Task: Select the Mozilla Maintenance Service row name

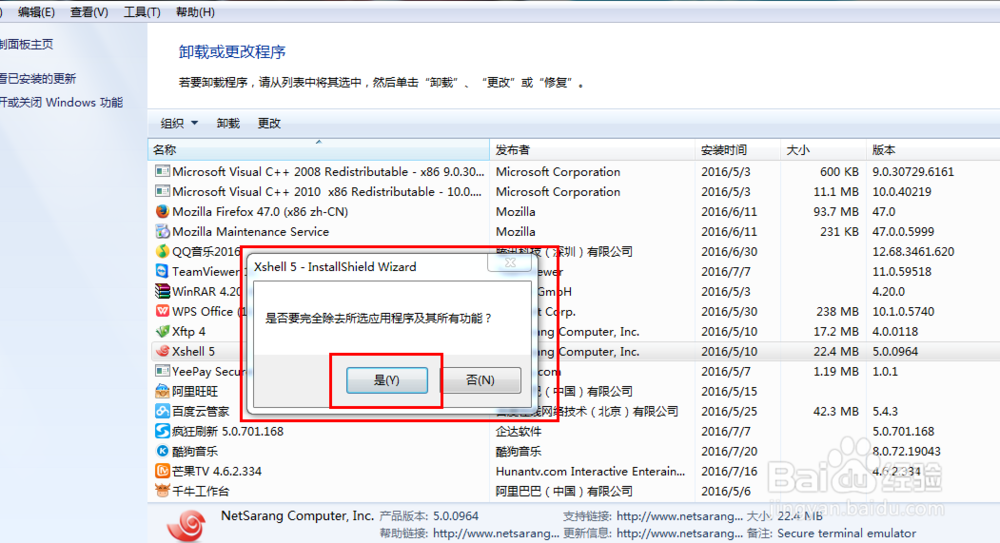Action: (x=251, y=232)
